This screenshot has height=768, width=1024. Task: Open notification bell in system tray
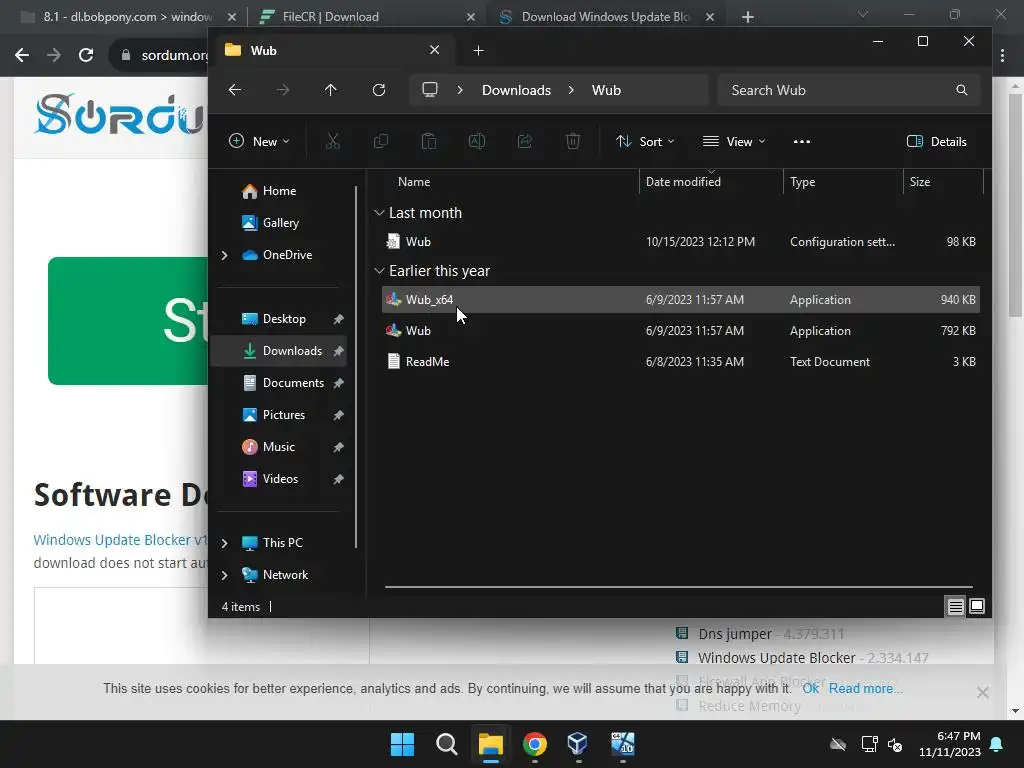pyautogui.click(x=997, y=744)
